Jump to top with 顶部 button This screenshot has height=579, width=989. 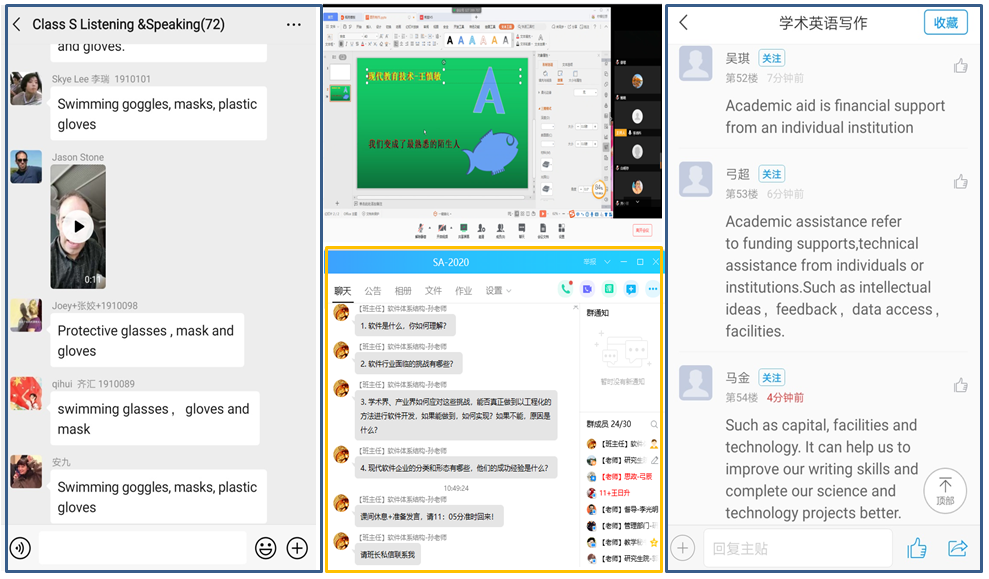coord(945,489)
